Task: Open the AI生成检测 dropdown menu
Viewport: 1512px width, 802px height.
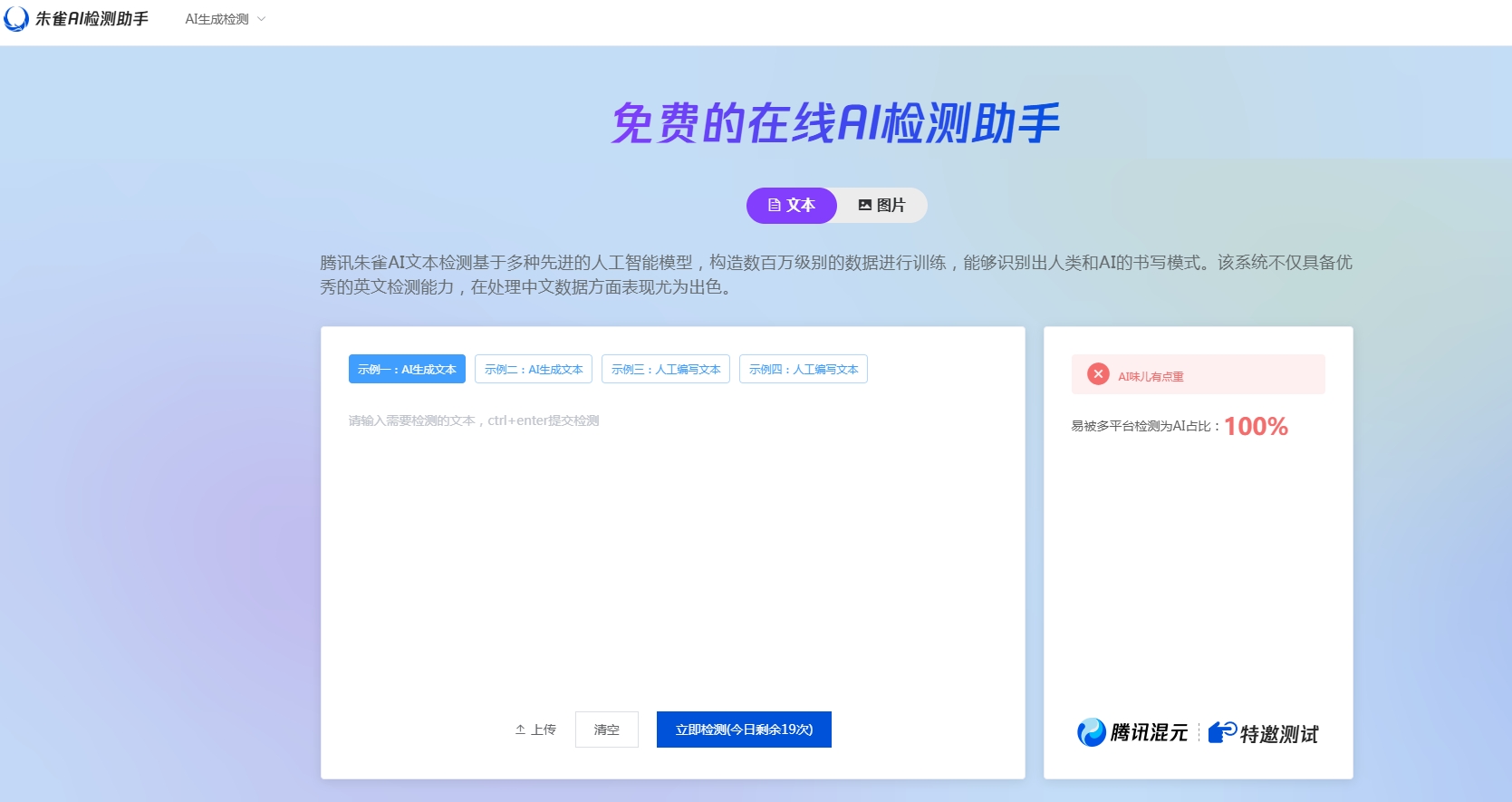Action: point(226,19)
